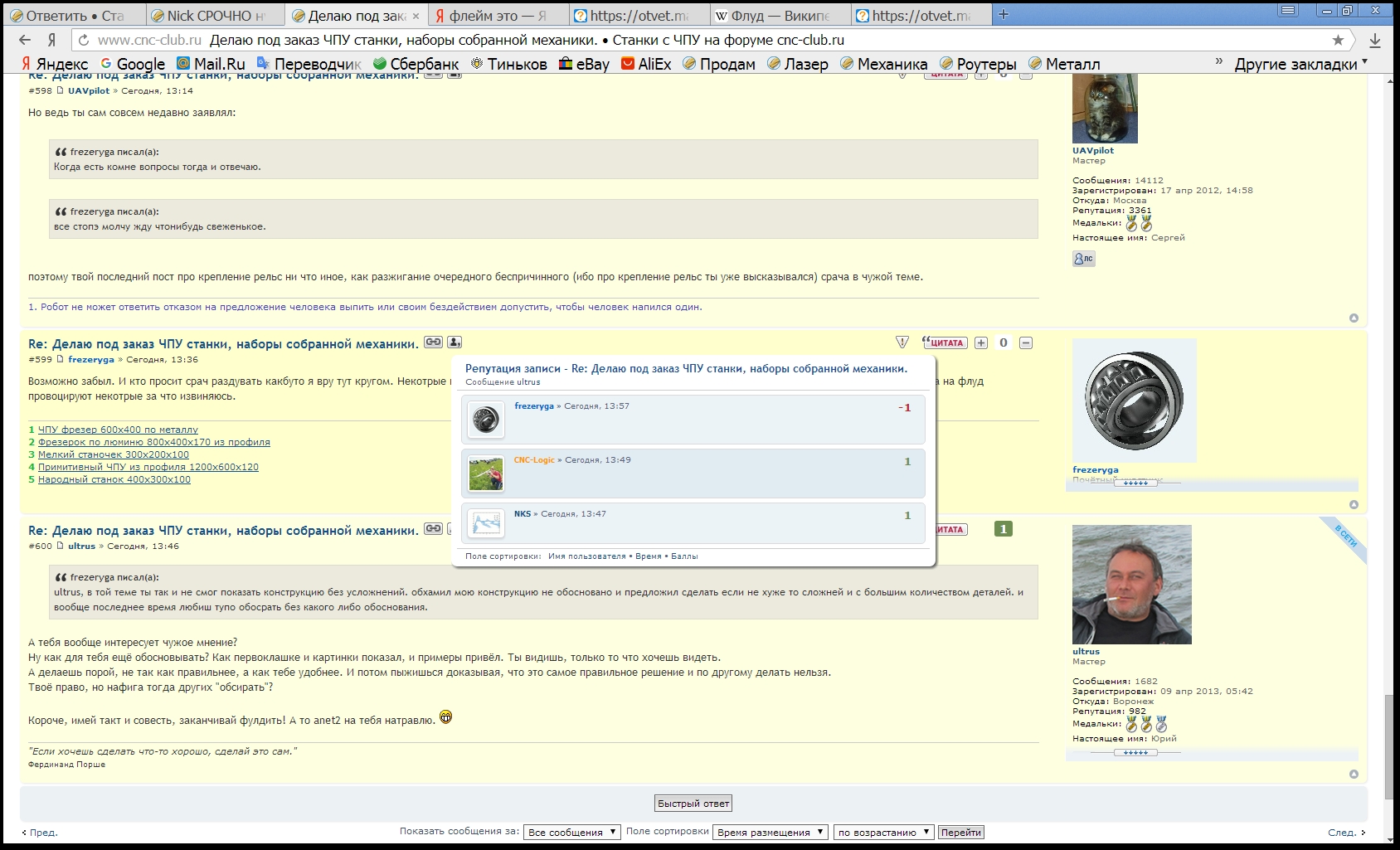The width and height of the screenshot is (1400, 850).
Task: Expand the Механика bookmark folder
Action: [883, 64]
